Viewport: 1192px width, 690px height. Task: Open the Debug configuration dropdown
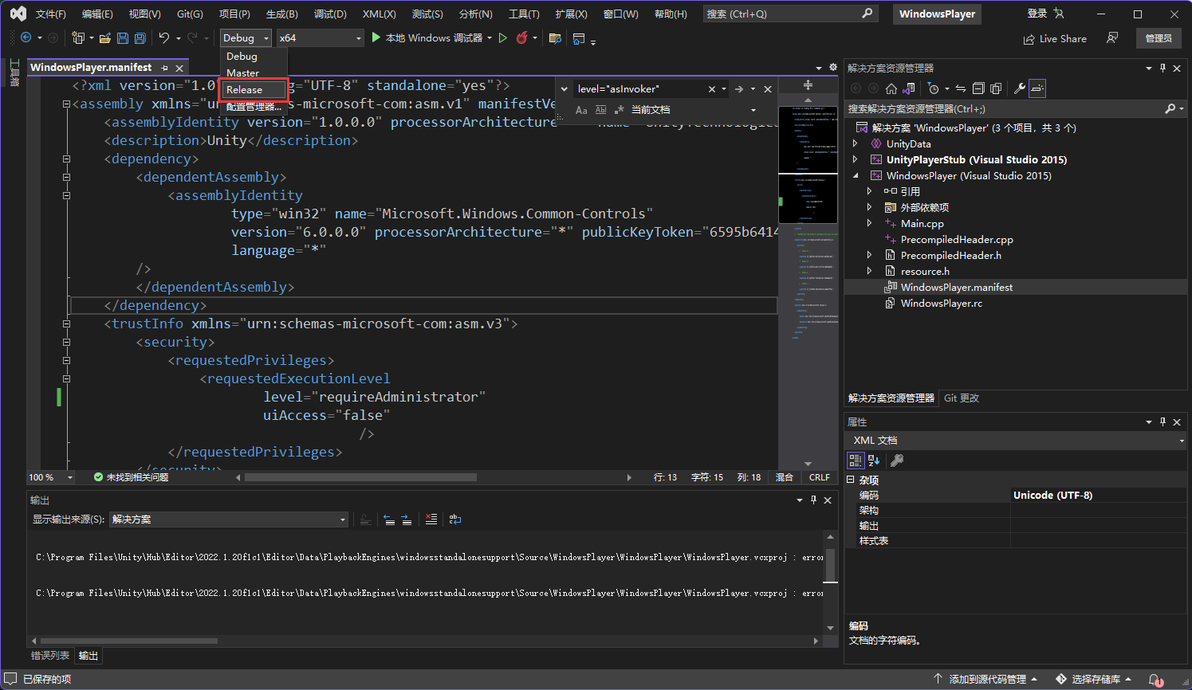[x=246, y=38]
